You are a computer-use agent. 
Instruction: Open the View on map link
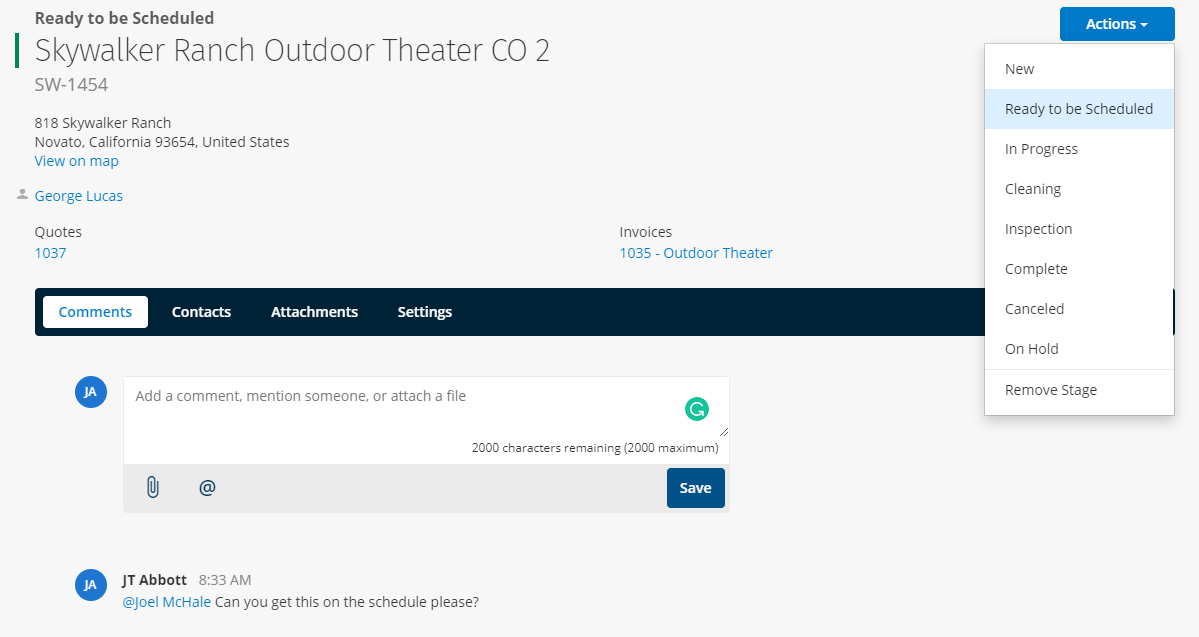pyautogui.click(x=76, y=161)
